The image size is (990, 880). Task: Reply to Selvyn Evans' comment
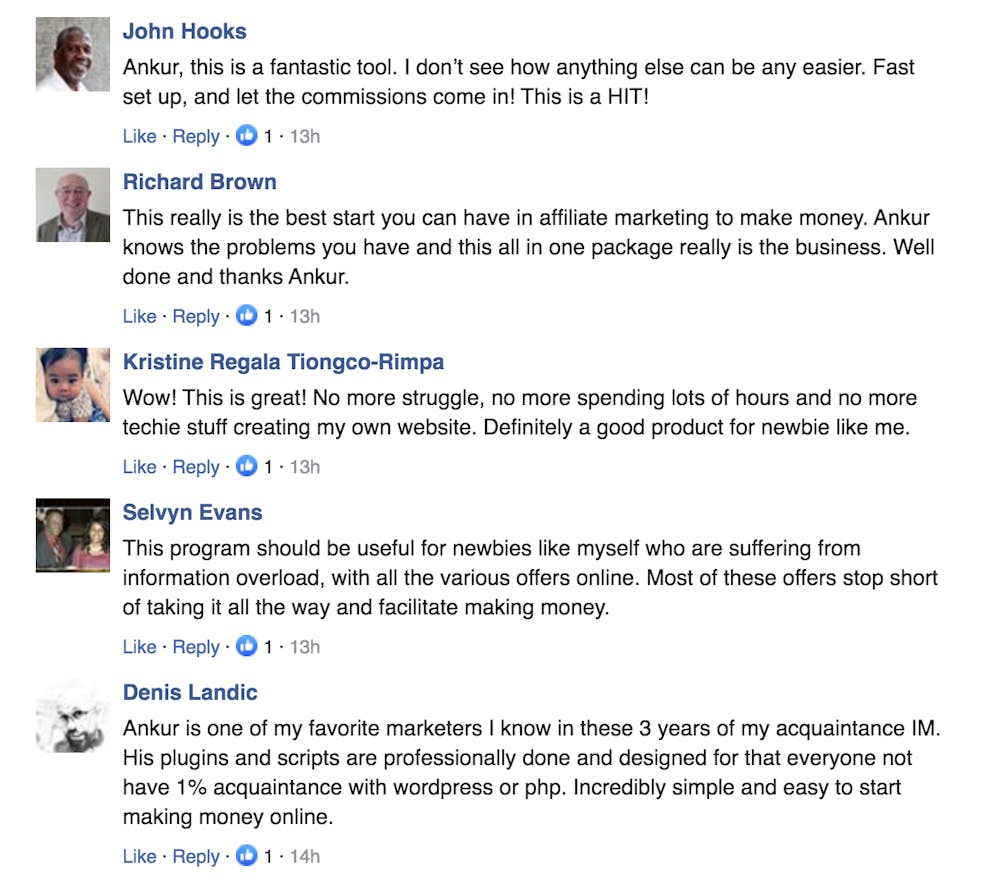[x=196, y=647]
